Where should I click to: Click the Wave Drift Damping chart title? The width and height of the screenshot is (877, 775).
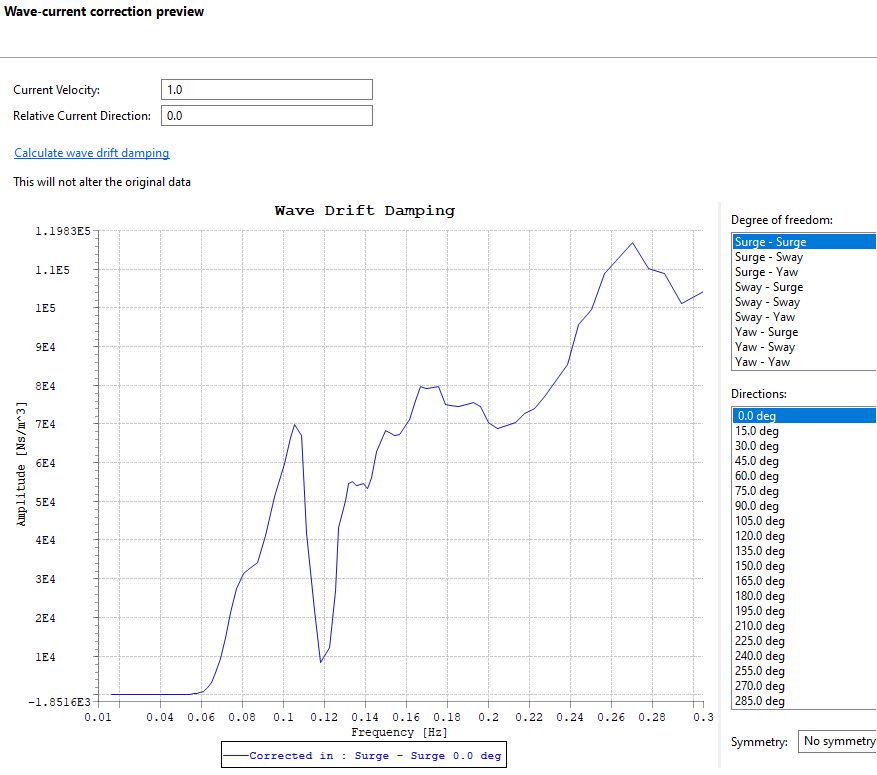[364, 211]
